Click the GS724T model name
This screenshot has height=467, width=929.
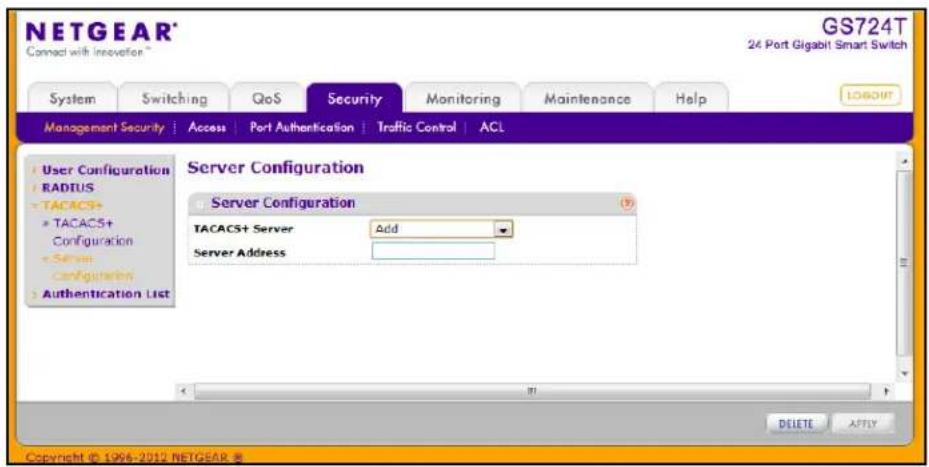click(864, 27)
